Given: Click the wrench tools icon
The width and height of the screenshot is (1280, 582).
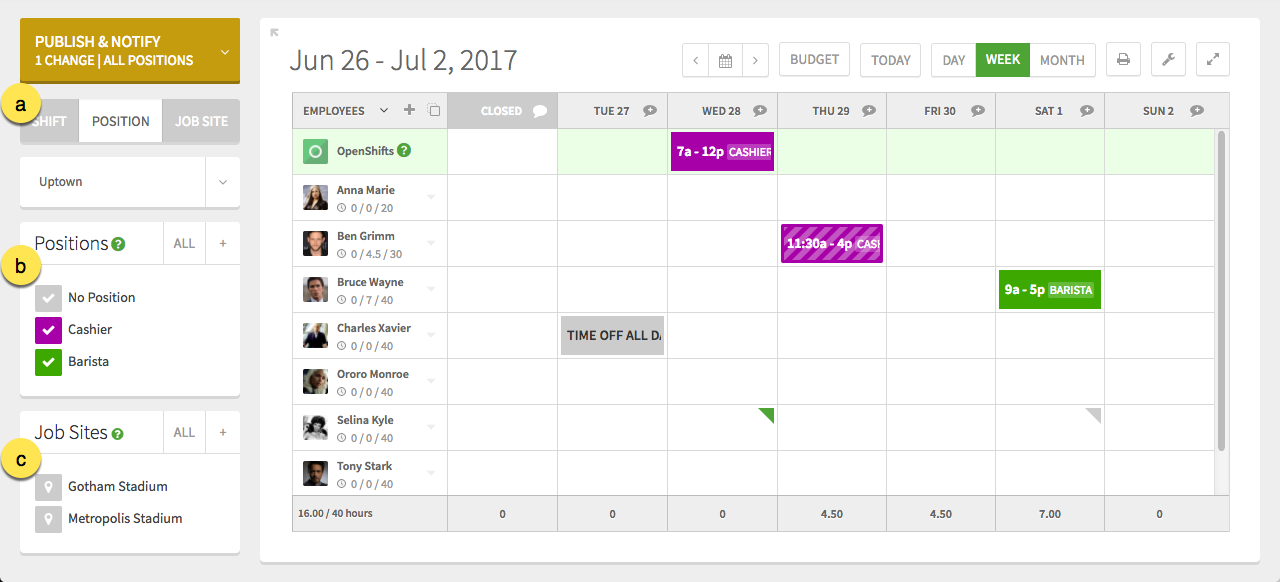Looking at the screenshot, I should (1168, 59).
